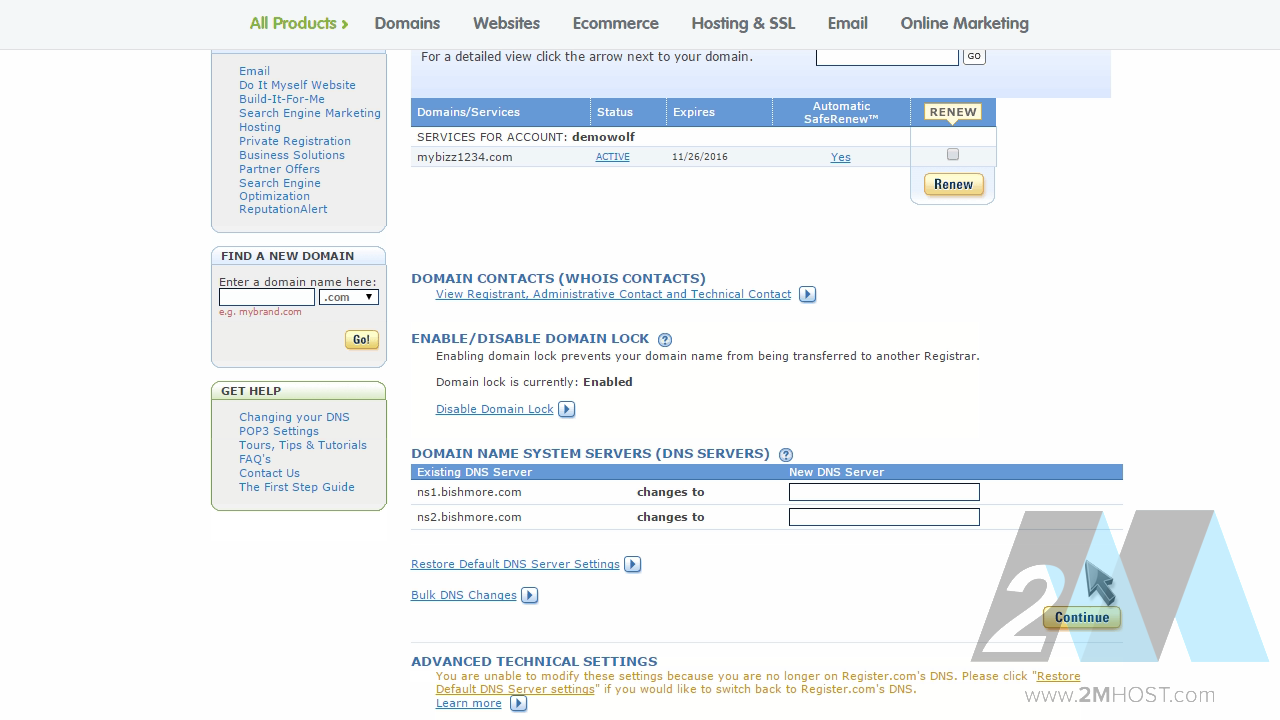Open the Domains menu
1280x720 pixels.
[407, 23]
